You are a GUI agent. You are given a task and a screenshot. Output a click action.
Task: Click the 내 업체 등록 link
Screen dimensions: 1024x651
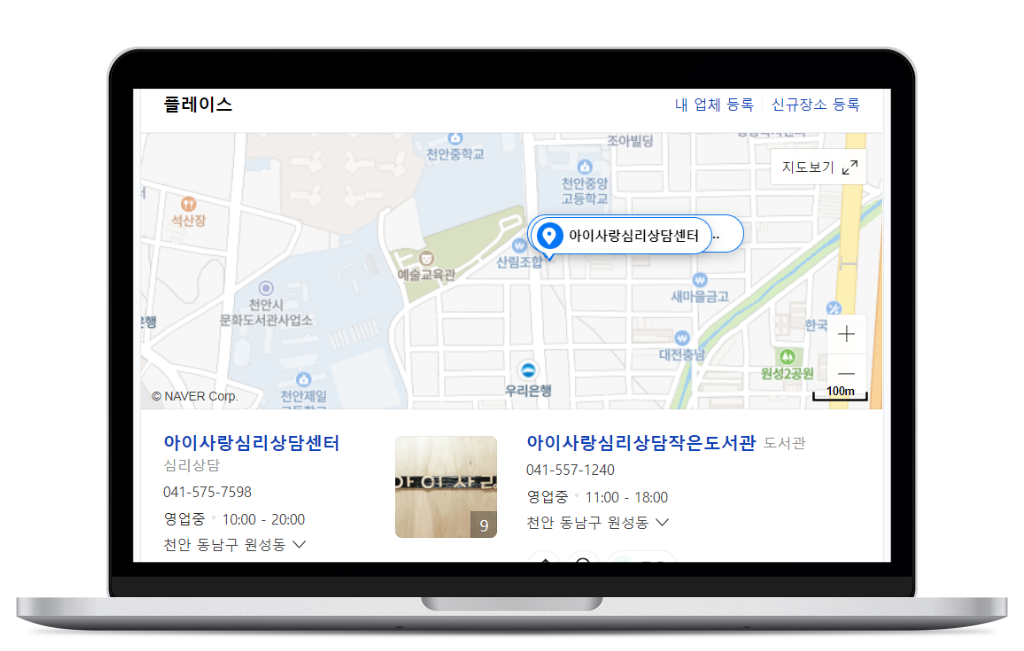click(x=714, y=104)
